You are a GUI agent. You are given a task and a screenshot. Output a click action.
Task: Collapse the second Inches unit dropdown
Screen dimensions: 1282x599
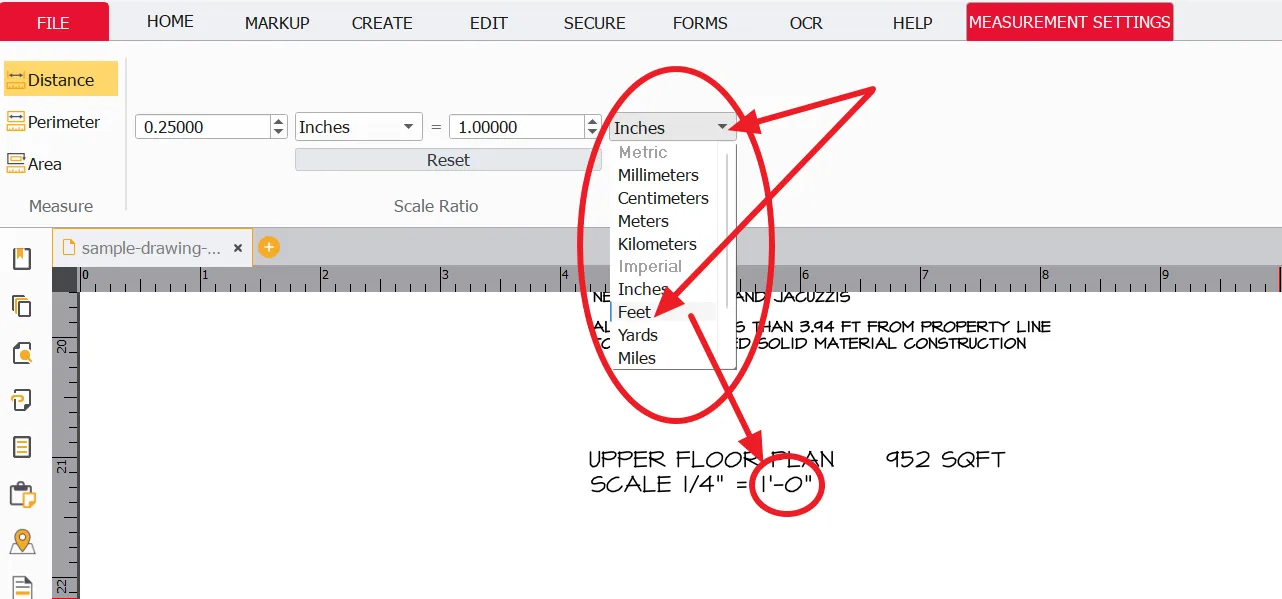pyautogui.click(x=673, y=127)
